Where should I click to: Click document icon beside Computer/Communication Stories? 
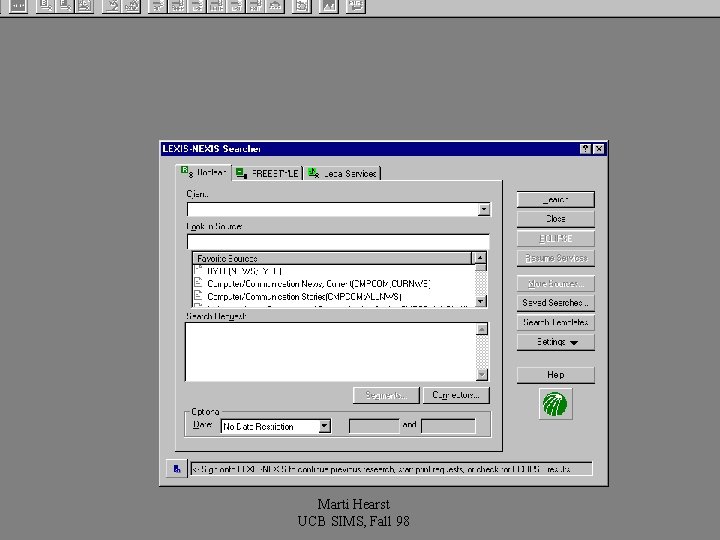coord(198,295)
